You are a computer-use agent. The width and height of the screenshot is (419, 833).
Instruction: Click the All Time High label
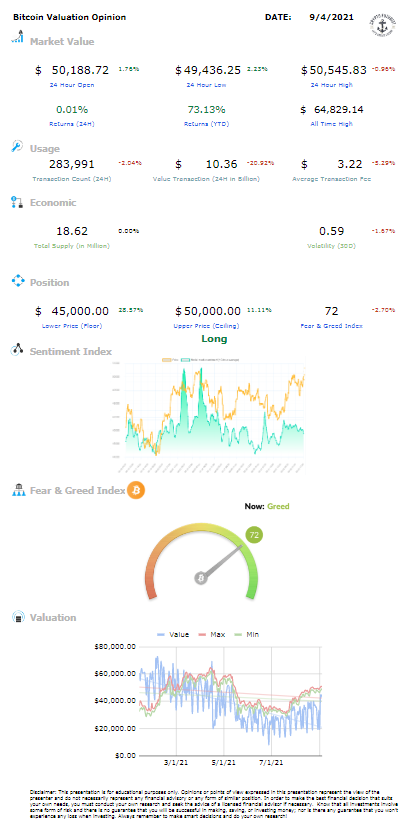click(333, 124)
